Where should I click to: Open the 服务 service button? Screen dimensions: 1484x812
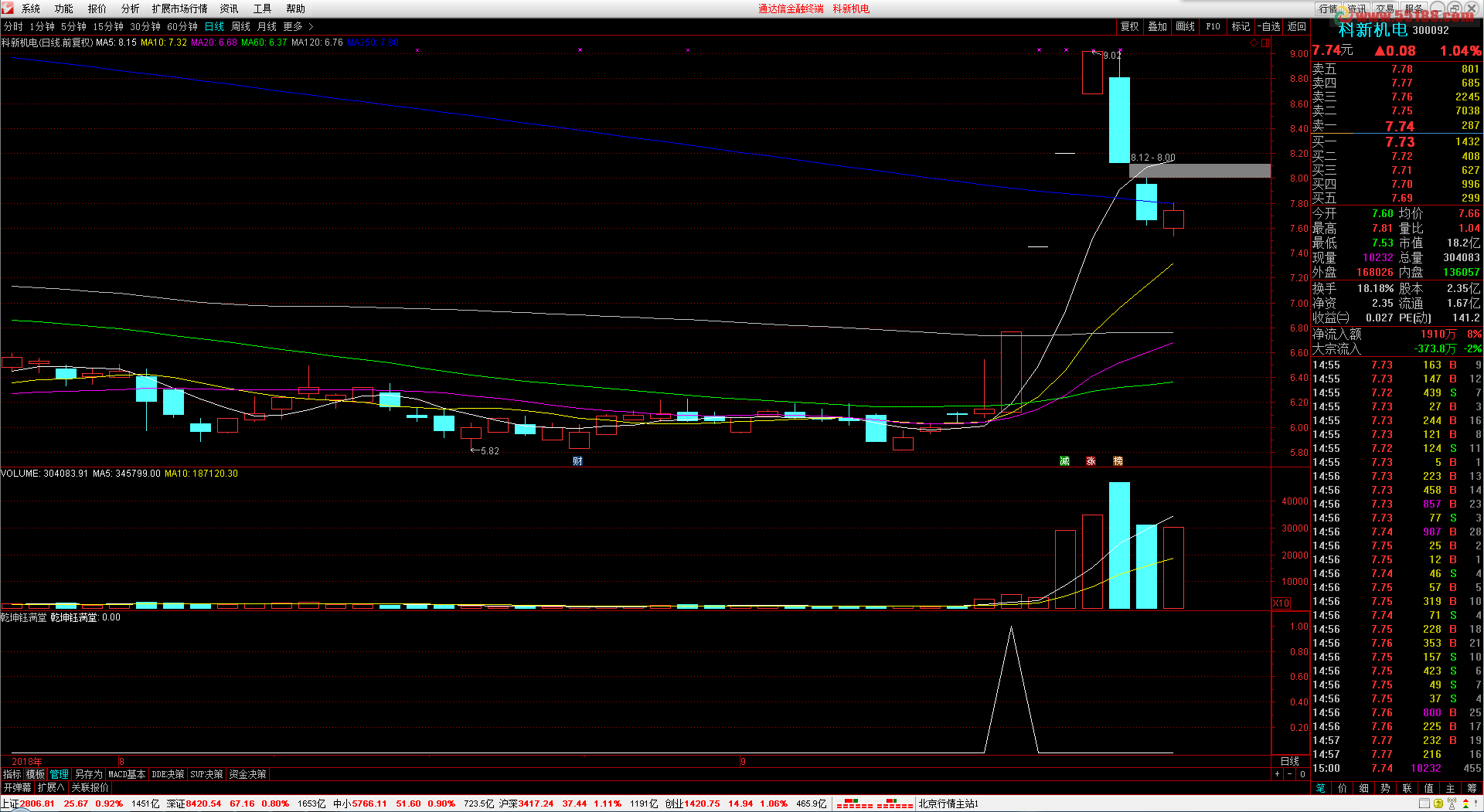1414,8
